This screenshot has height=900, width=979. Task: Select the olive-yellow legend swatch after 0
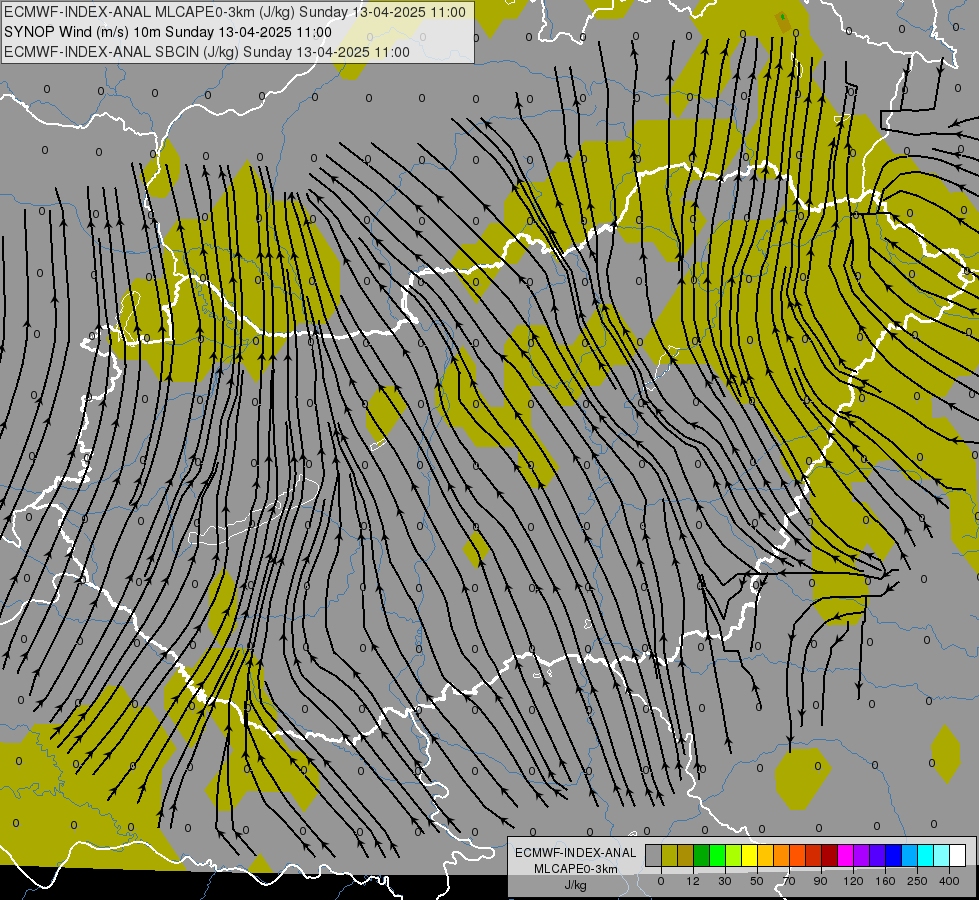click(669, 855)
